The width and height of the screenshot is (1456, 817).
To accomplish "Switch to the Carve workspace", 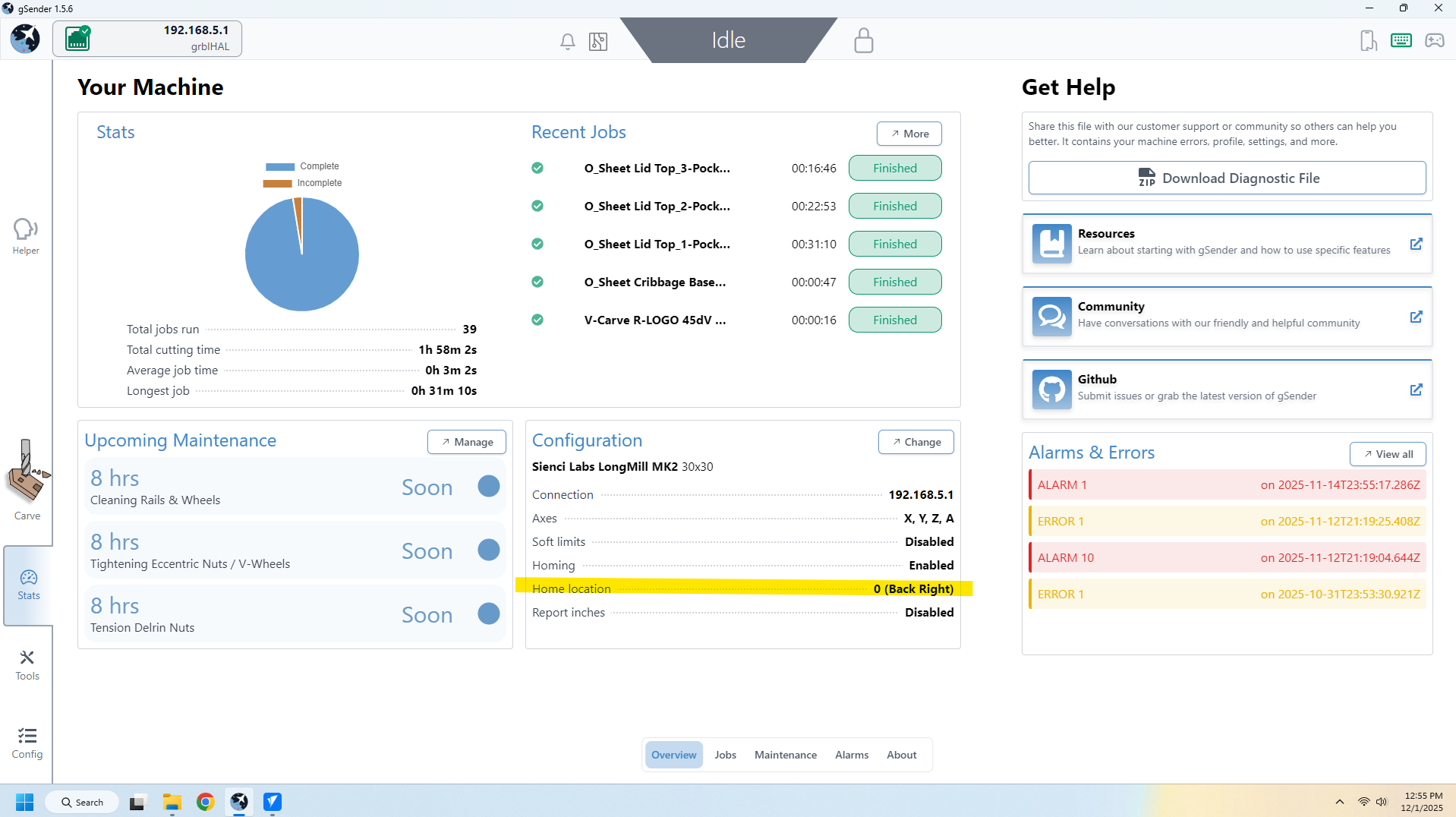I will (x=27, y=480).
